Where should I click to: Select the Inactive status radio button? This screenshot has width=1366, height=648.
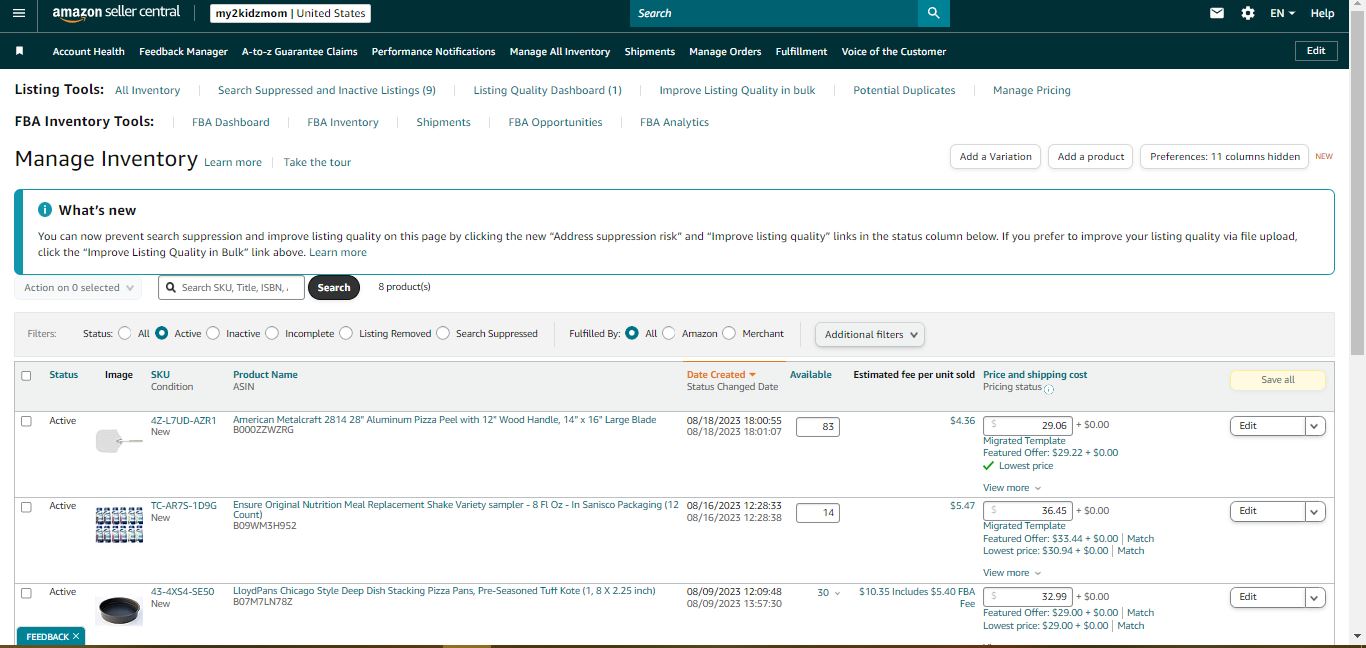213,334
